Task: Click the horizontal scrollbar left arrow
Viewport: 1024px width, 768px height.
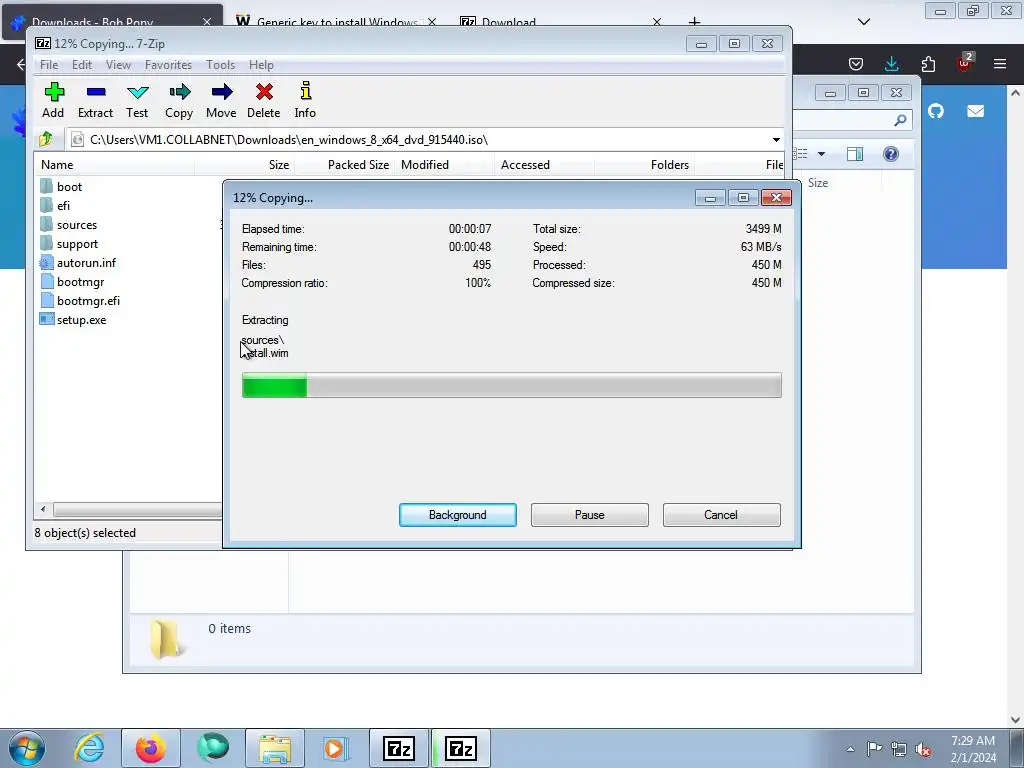Action: click(x=43, y=509)
